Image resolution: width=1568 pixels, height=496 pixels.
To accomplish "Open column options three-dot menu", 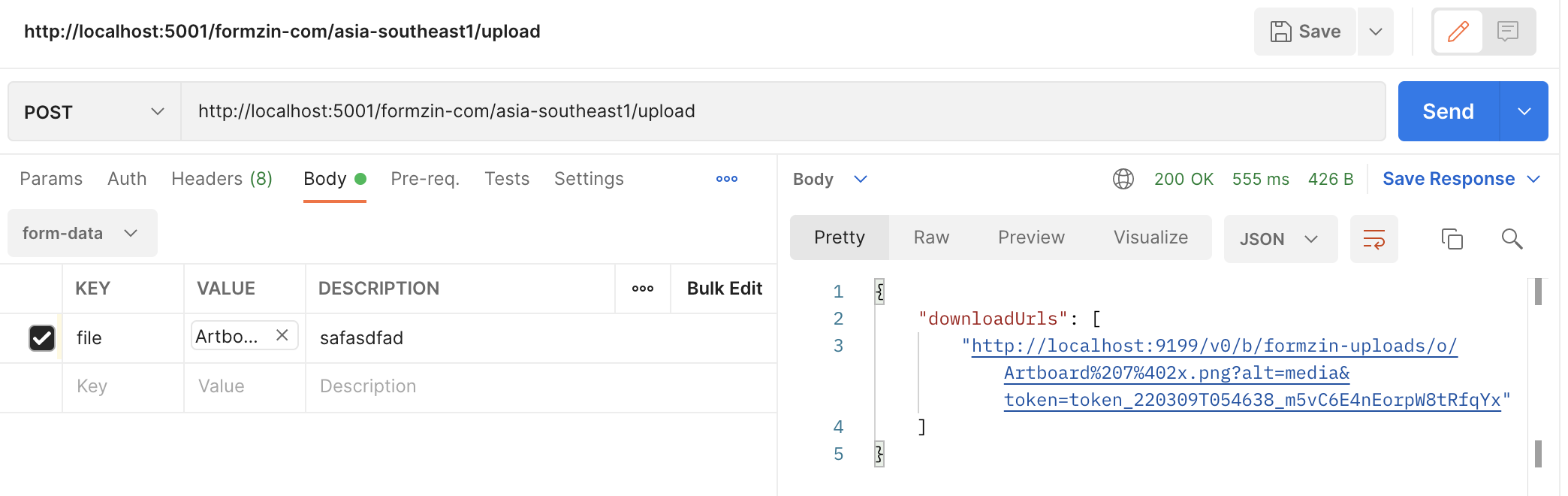I will click(642, 289).
